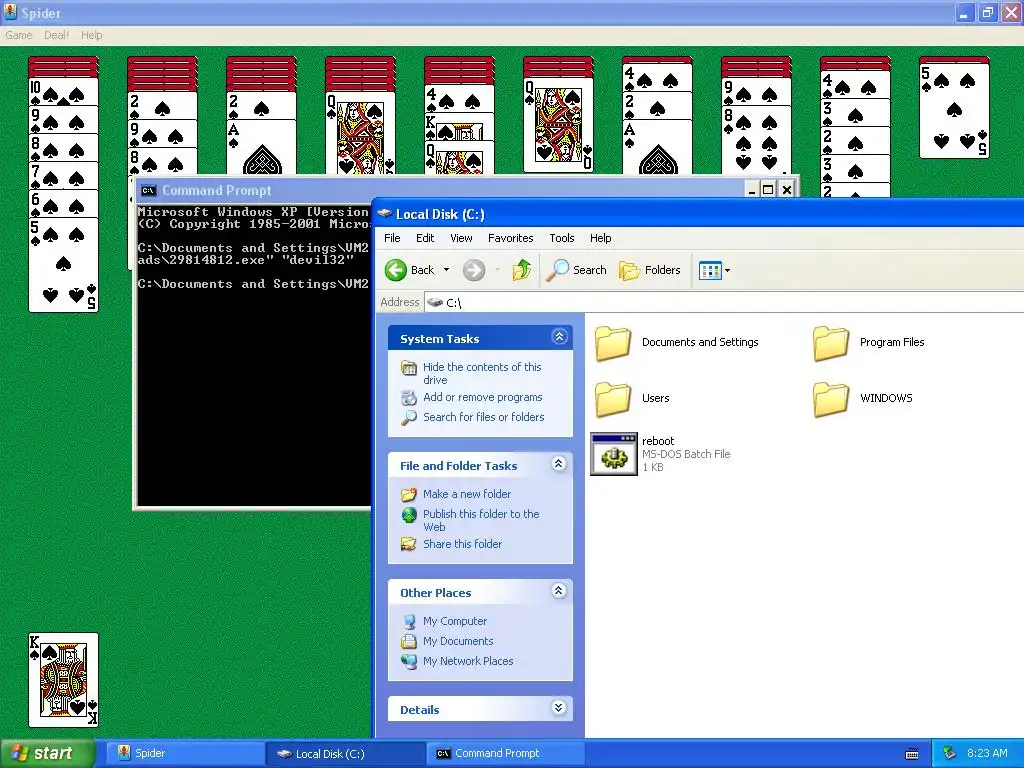This screenshot has height=768, width=1024.
Task: Minimize the Command Prompt window
Action: click(752, 189)
